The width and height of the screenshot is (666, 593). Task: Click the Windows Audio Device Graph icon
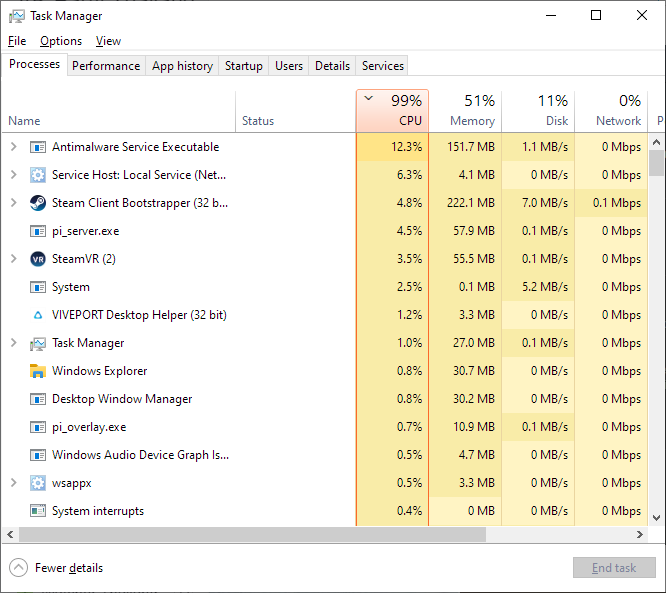pyautogui.click(x=38, y=455)
